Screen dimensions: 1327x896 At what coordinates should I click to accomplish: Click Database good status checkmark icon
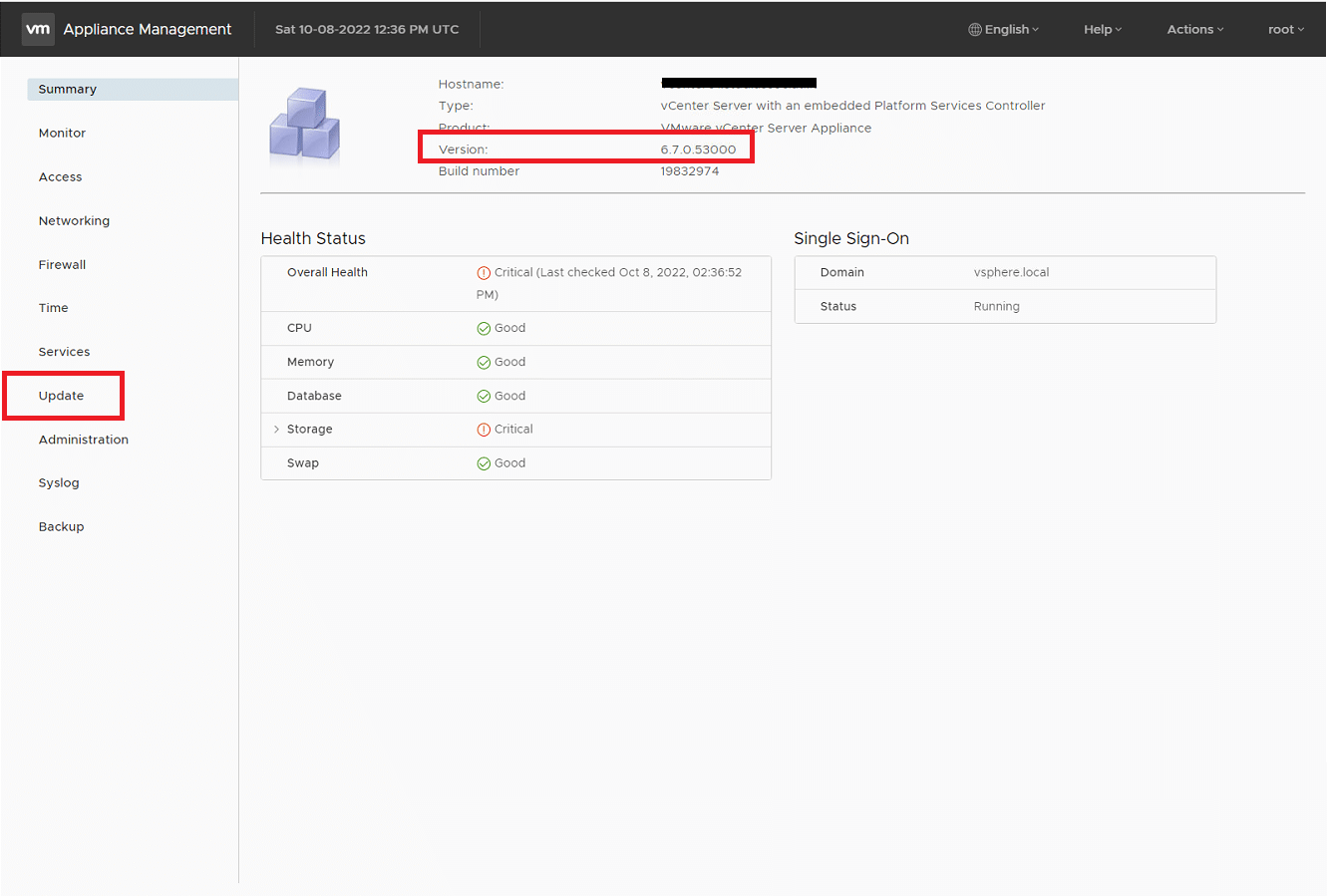[484, 397]
